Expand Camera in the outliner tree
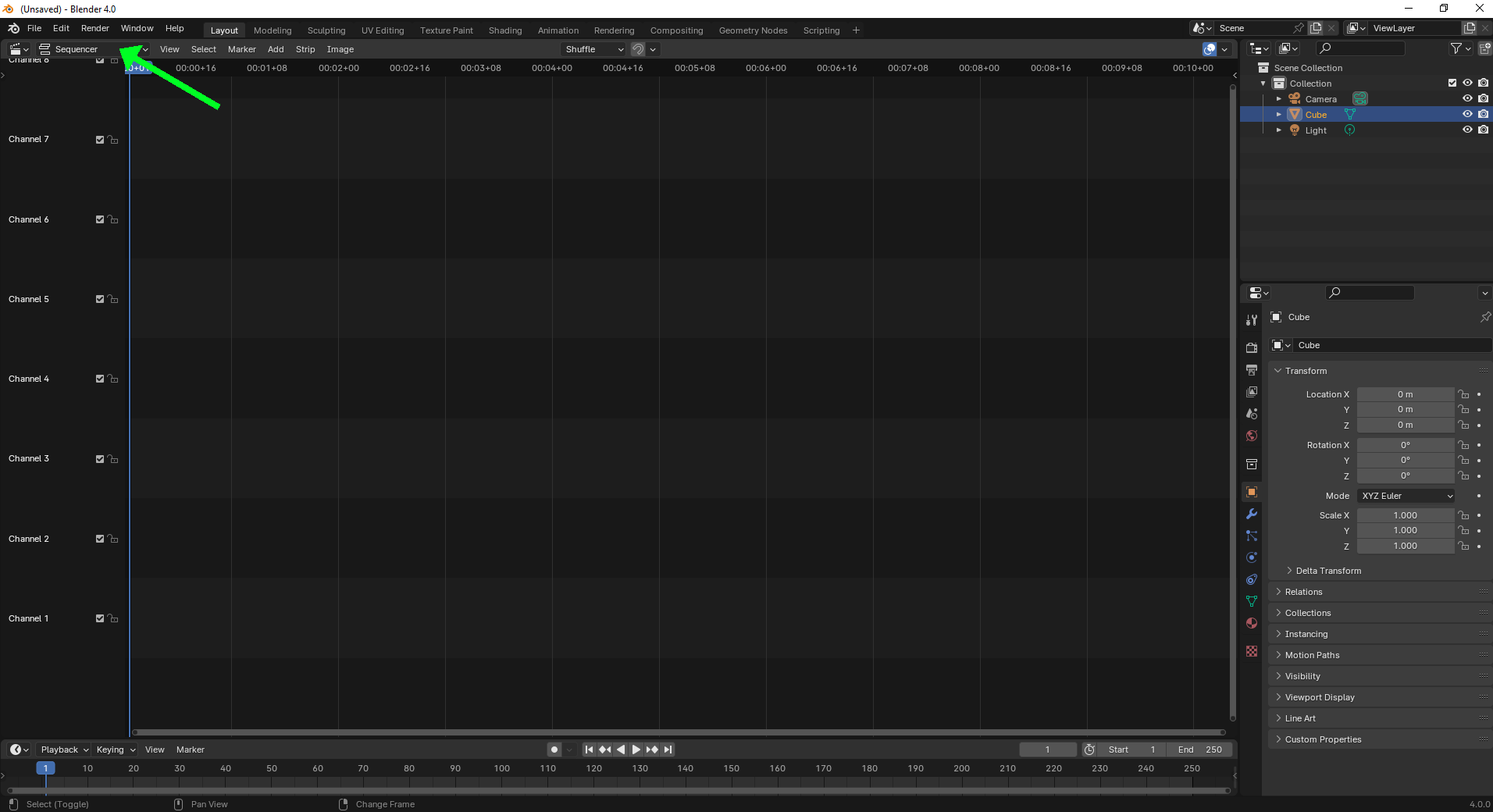The image size is (1493, 812). pos(1279,99)
